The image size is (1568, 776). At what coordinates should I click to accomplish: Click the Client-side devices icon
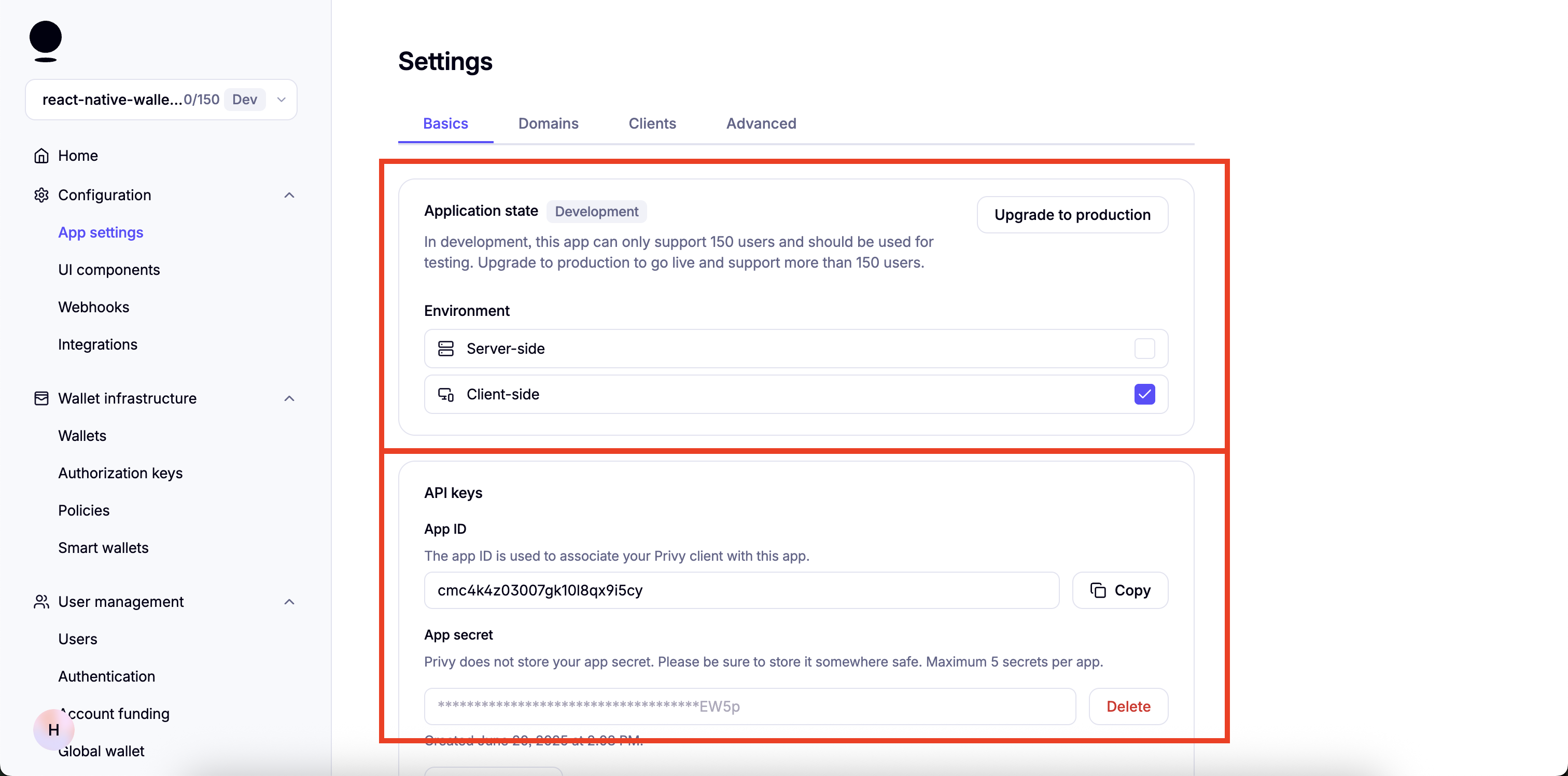pyautogui.click(x=446, y=394)
